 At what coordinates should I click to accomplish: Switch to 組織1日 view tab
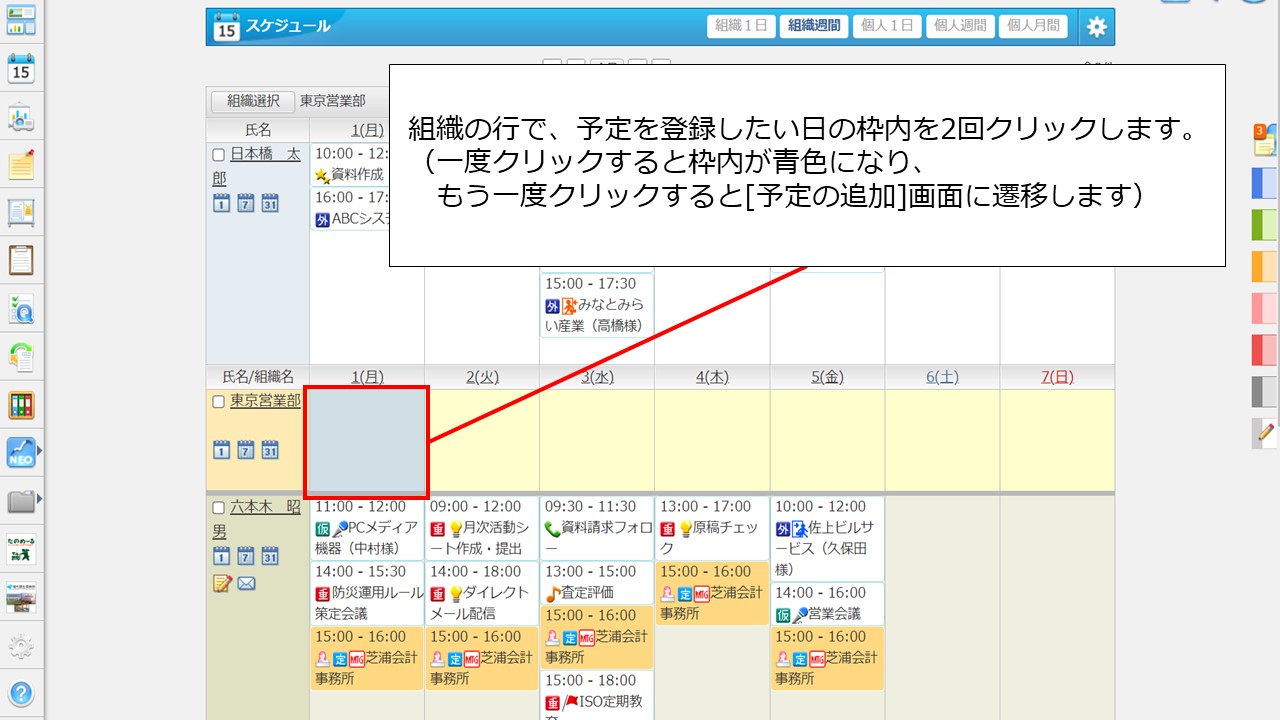point(741,26)
